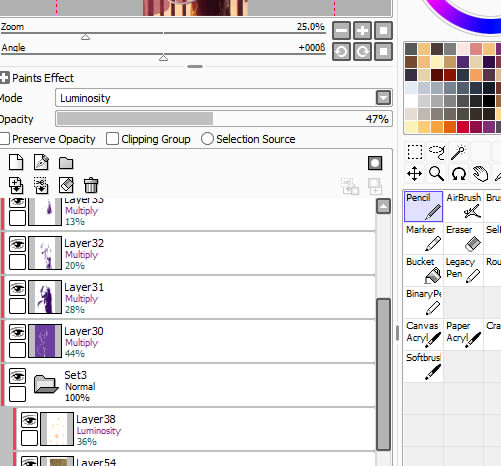Merge layer down icon
The image size is (501, 466).
41,185
